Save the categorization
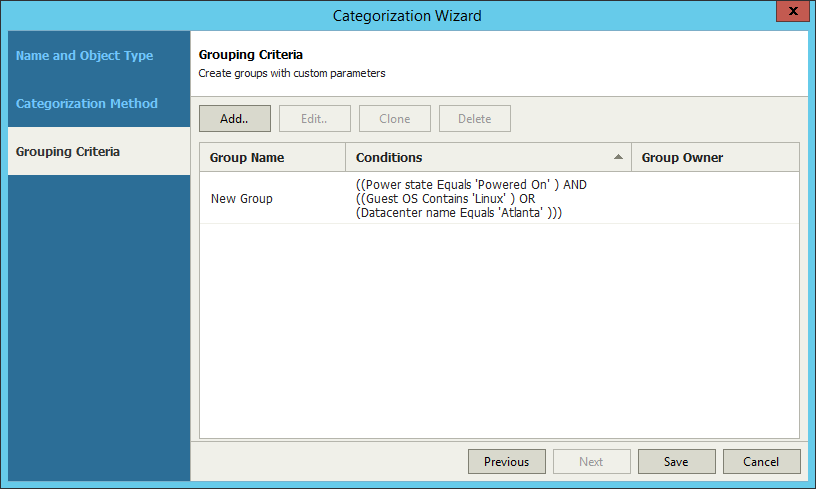816x489 pixels. pos(677,461)
